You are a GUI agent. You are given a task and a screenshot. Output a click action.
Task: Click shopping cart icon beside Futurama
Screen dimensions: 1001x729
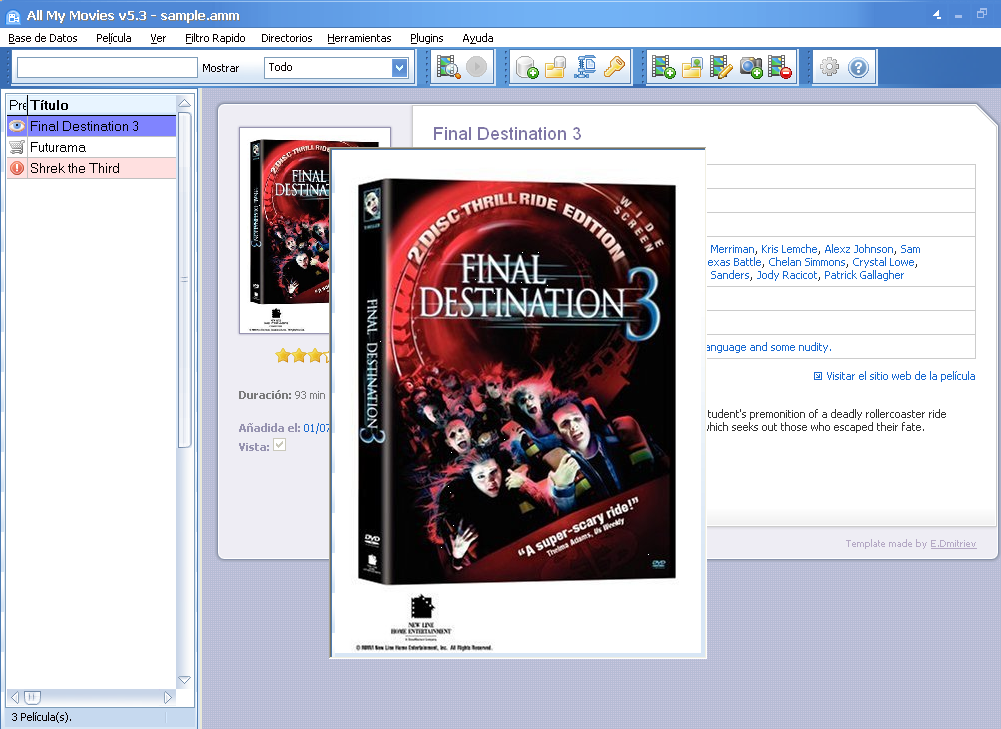[17, 147]
